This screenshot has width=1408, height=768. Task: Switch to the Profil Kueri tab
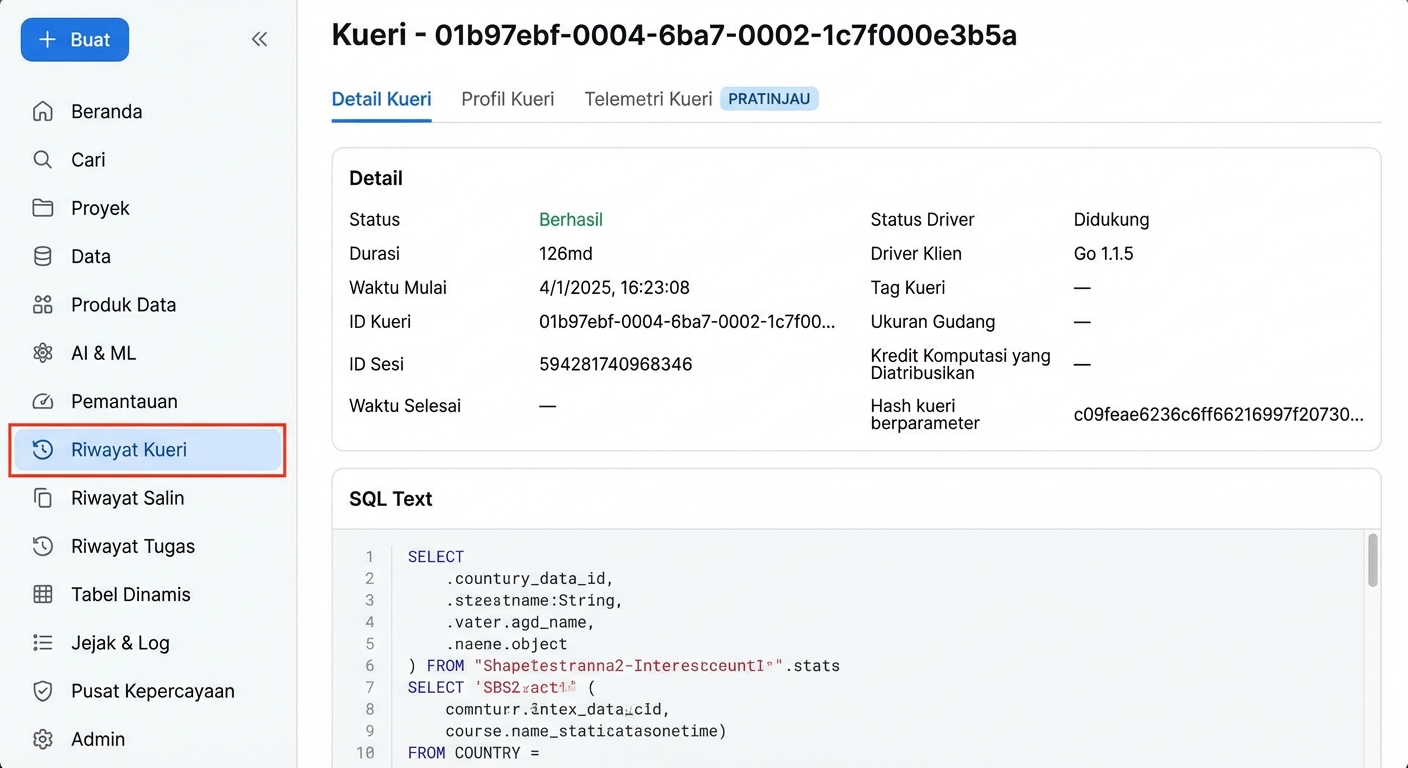point(507,98)
